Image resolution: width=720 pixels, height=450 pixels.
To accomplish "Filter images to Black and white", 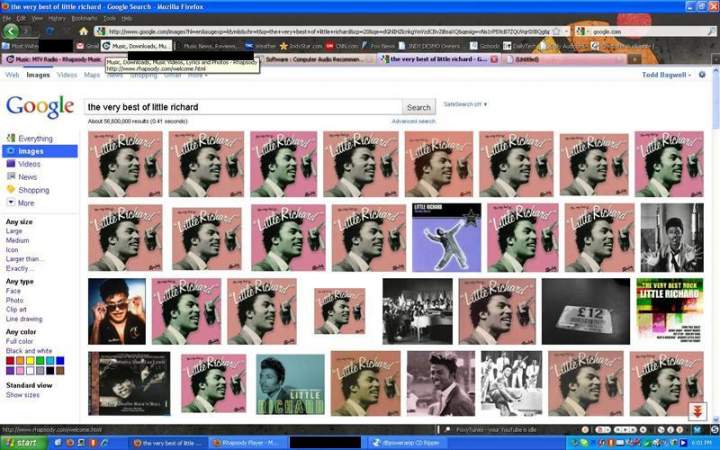I will [29, 351].
